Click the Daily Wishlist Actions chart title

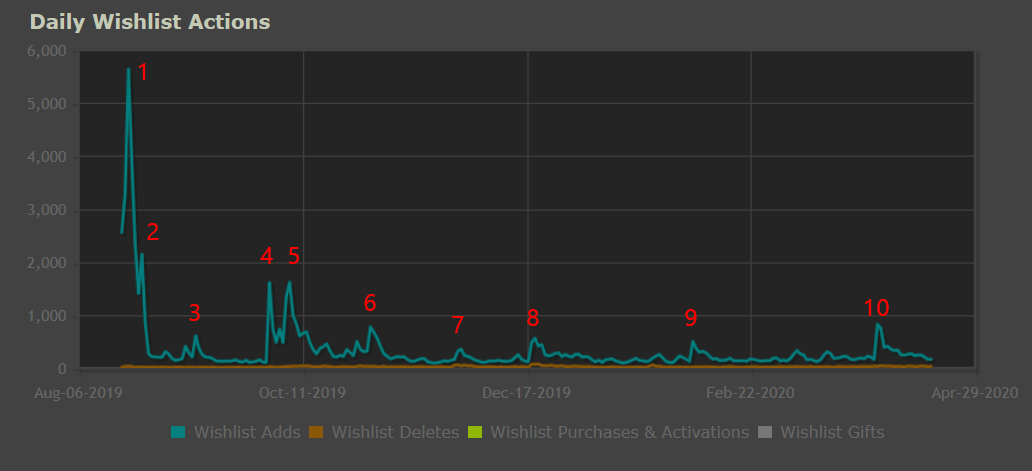[x=150, y=21]
